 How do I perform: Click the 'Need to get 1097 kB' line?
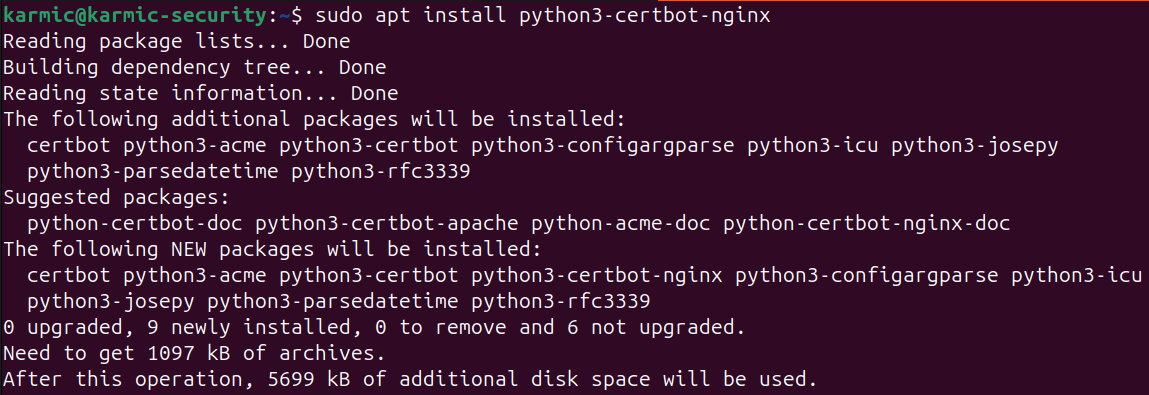(194, 354)
